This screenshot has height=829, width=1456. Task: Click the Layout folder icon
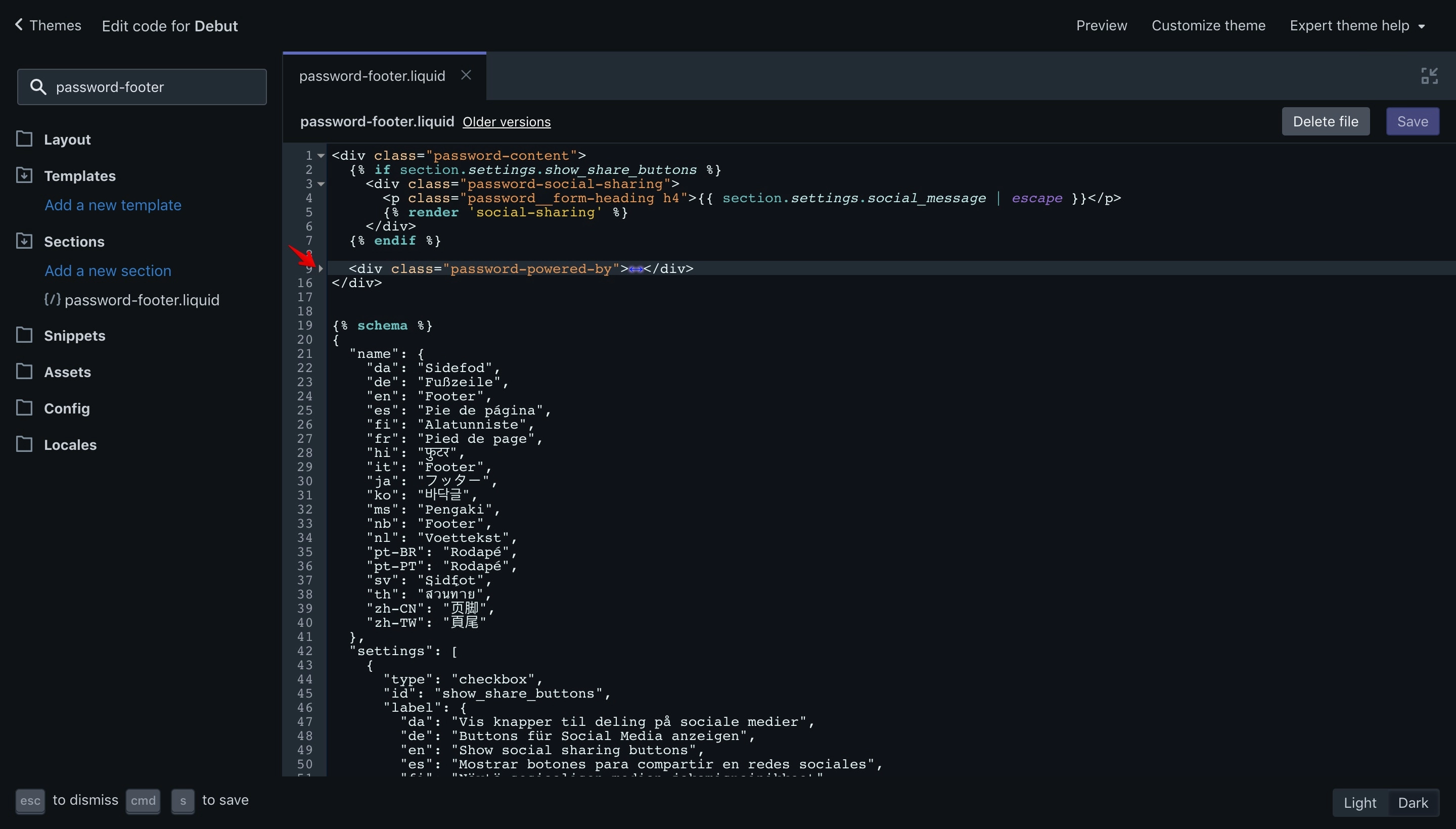pyautogui.click(x=24, y=139)
